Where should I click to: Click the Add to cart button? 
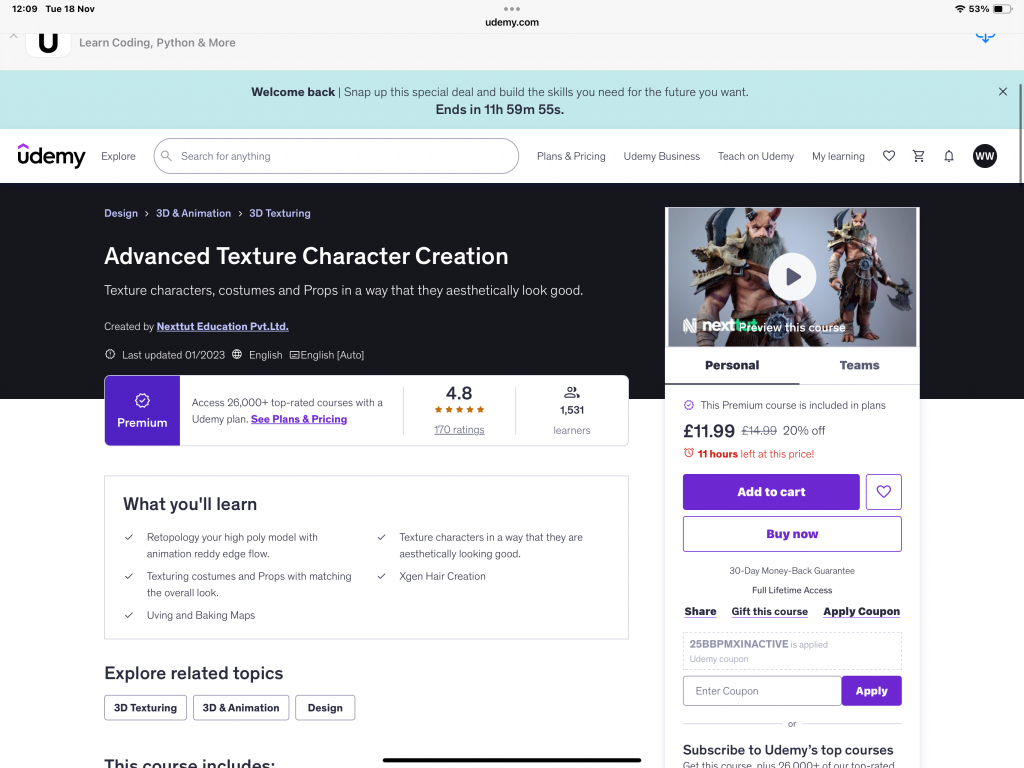(x=771, y=492)
